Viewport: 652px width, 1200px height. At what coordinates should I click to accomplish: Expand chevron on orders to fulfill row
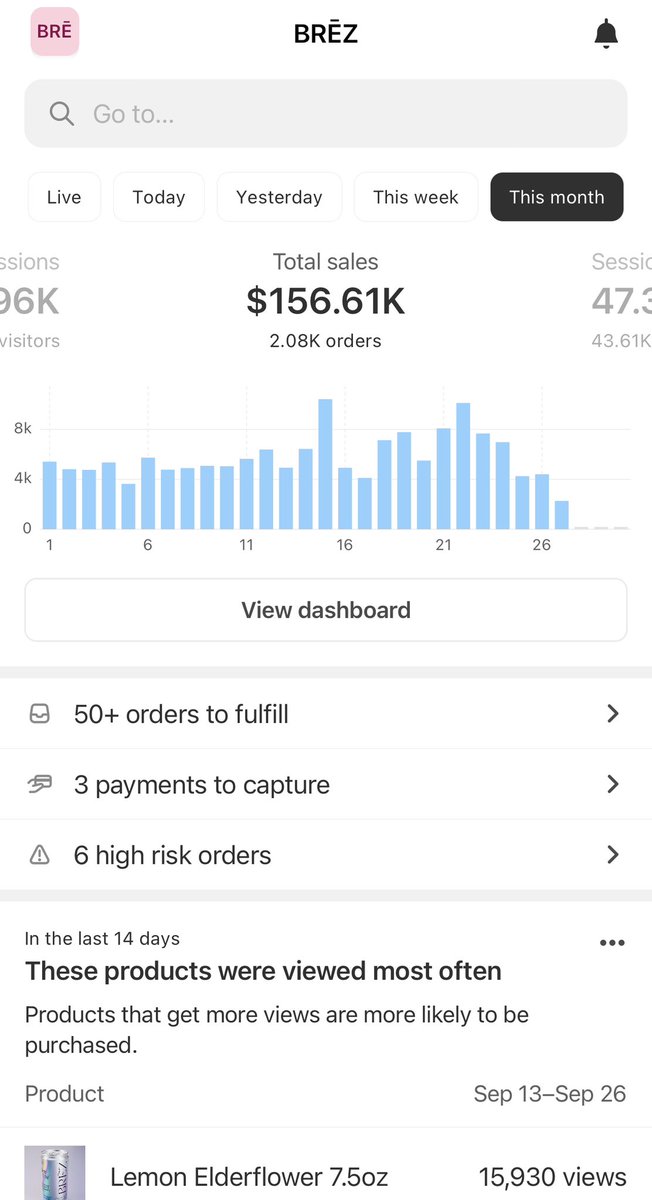[x=613, y=714]
